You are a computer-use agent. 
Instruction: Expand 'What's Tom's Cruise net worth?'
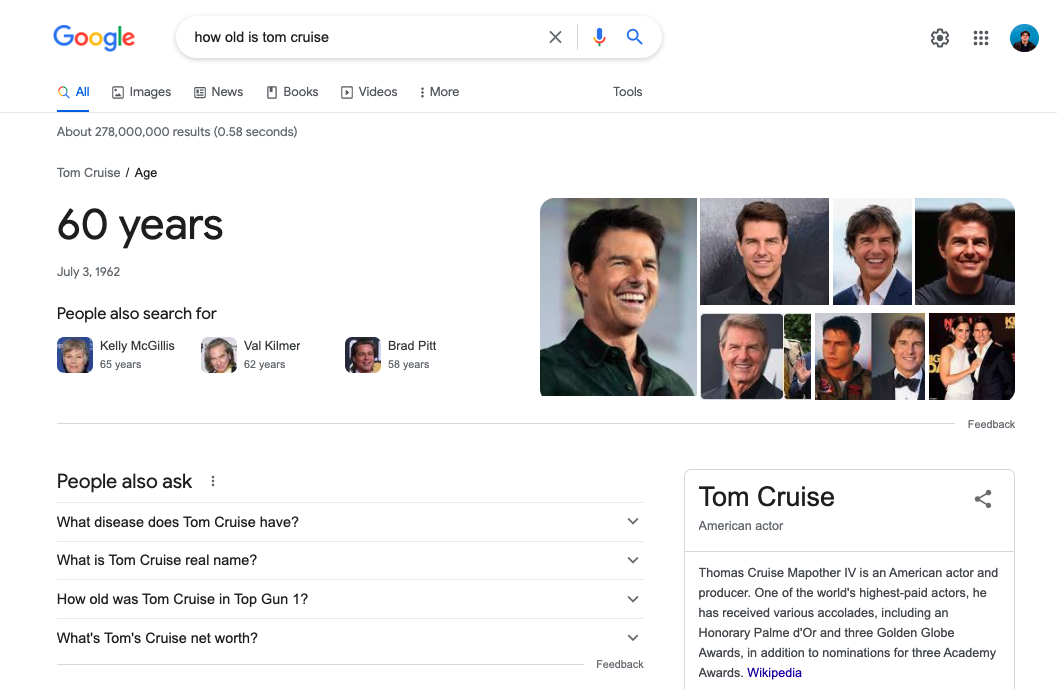coord(350,638)
